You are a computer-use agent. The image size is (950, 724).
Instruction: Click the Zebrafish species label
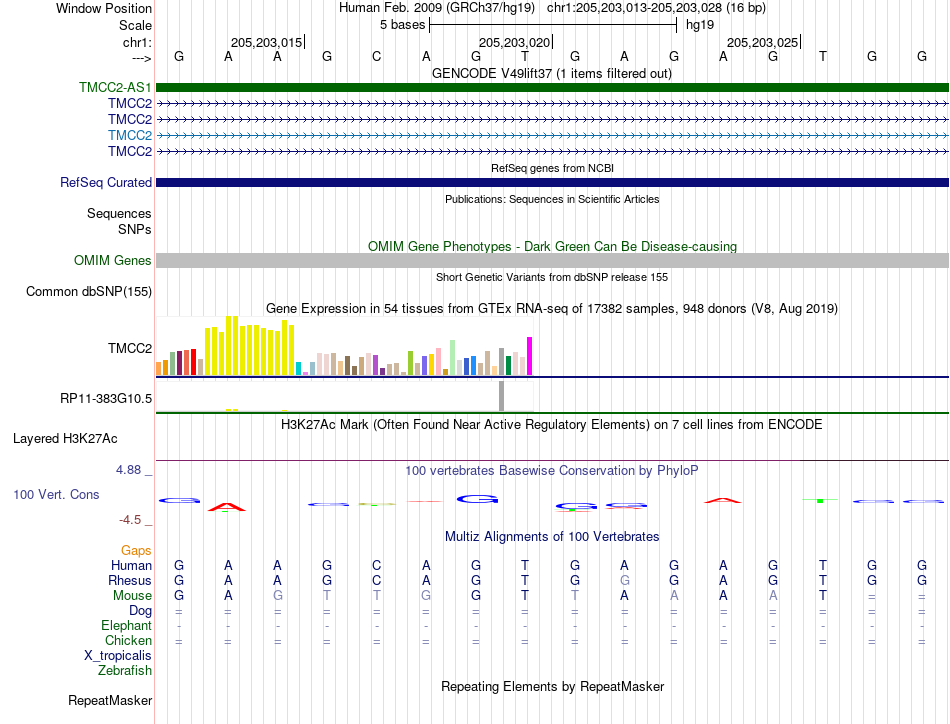click(x=125, y=671)
